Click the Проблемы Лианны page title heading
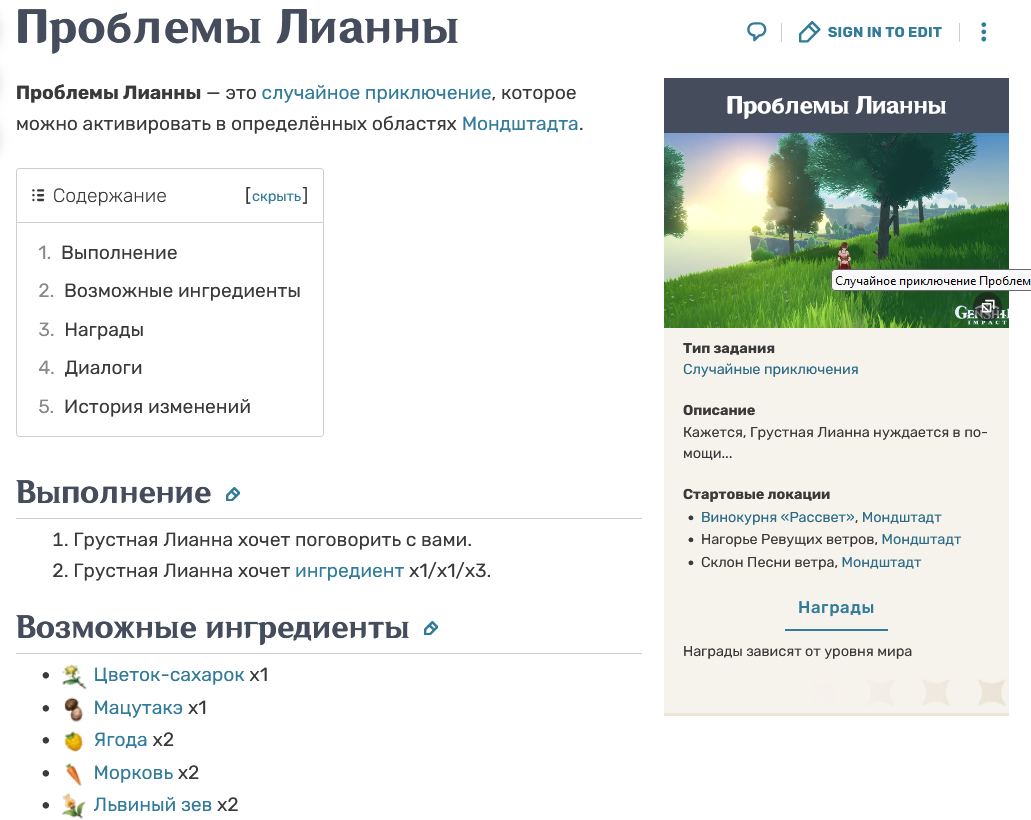 (x=237, y=28)
